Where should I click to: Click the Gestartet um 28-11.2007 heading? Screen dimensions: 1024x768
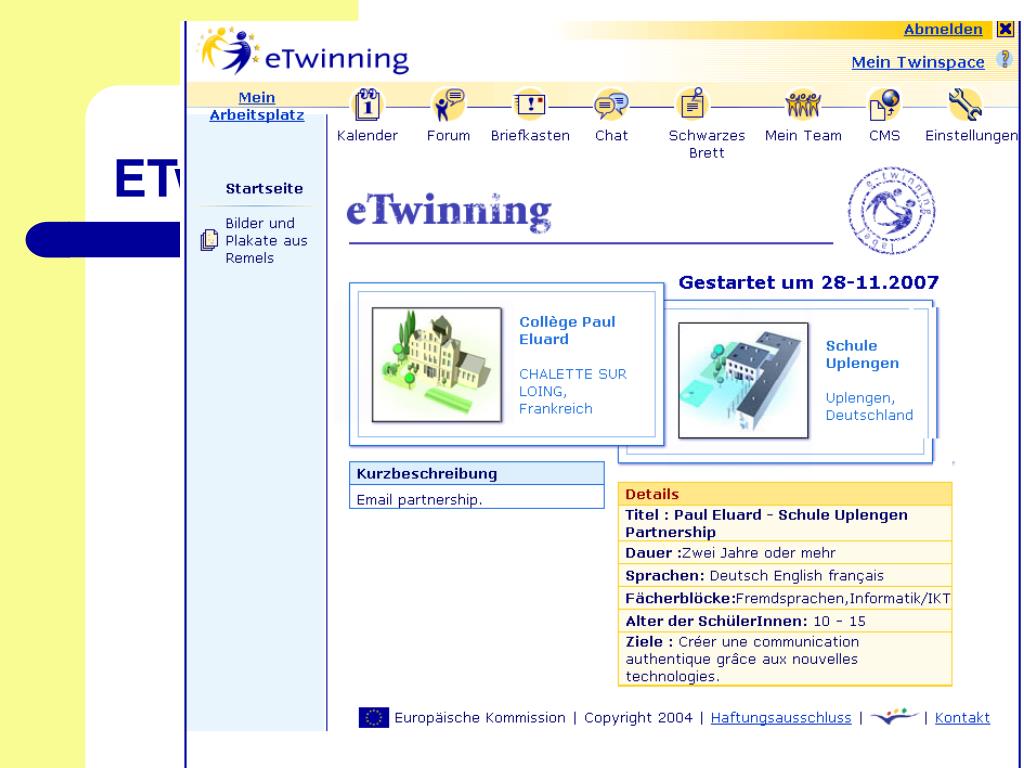click(808, 282)
